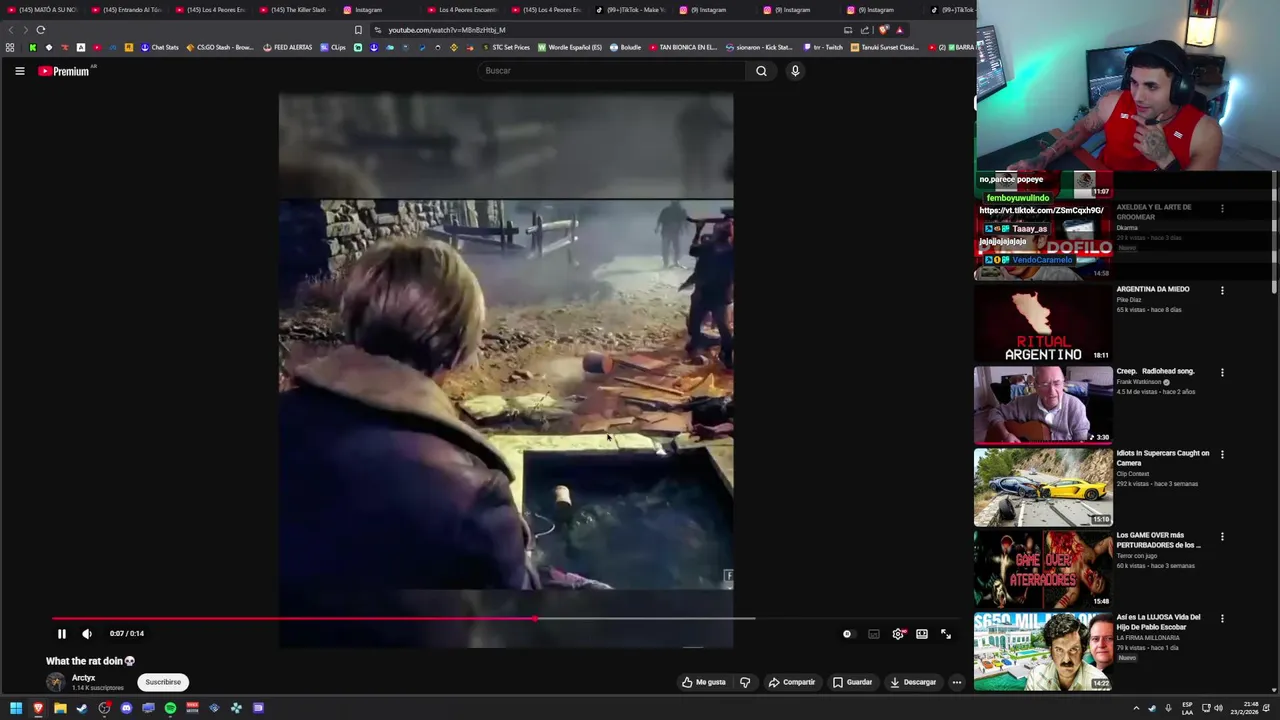The image size is (1280, 720).
Task: Switch to the TikTok - Make Your Day tab
Action: [x=631, y=10]
